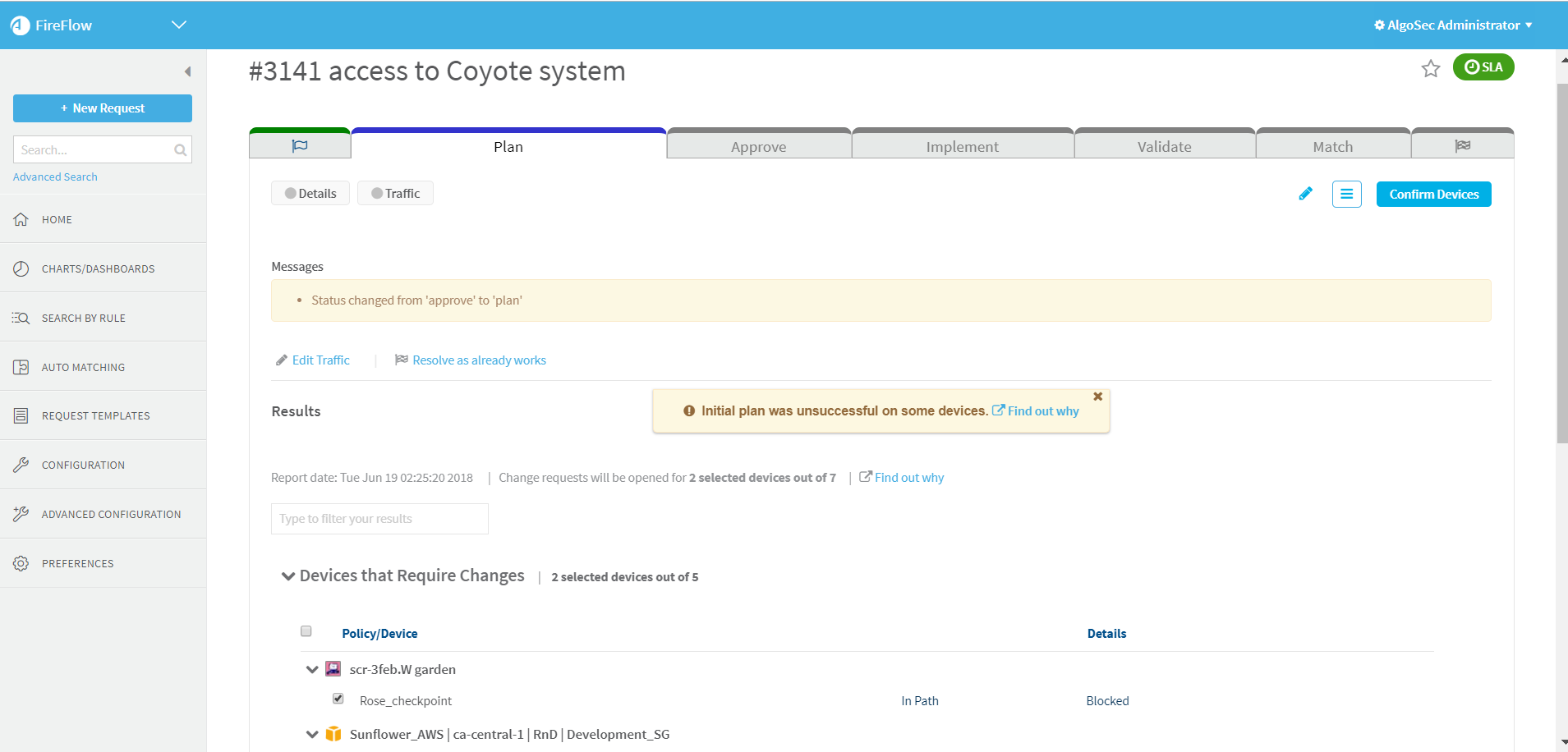The image size is (1568, 752).
Task: Click the blue pencil edit icon
Action: pyautogui.click(x=1305, y=194)
